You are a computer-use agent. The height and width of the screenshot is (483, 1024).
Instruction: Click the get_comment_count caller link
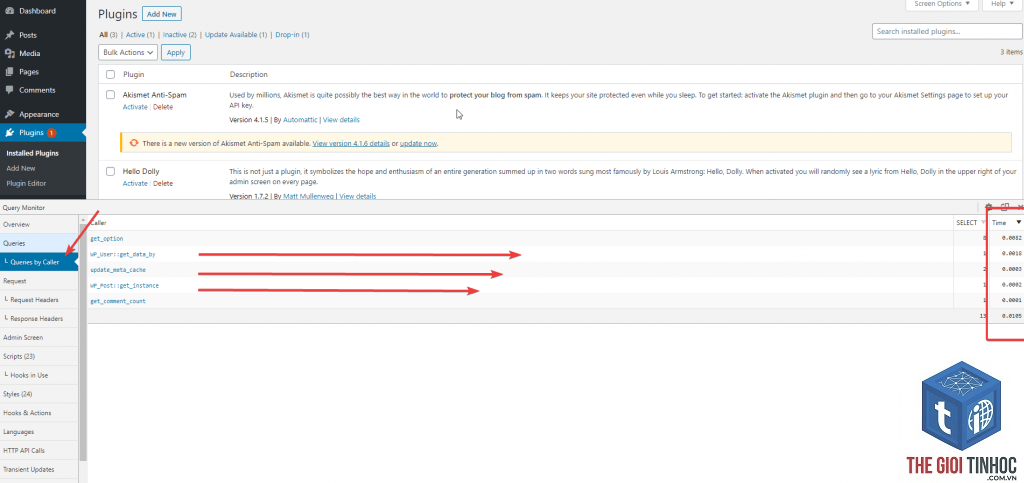click(x=118, y=302)
